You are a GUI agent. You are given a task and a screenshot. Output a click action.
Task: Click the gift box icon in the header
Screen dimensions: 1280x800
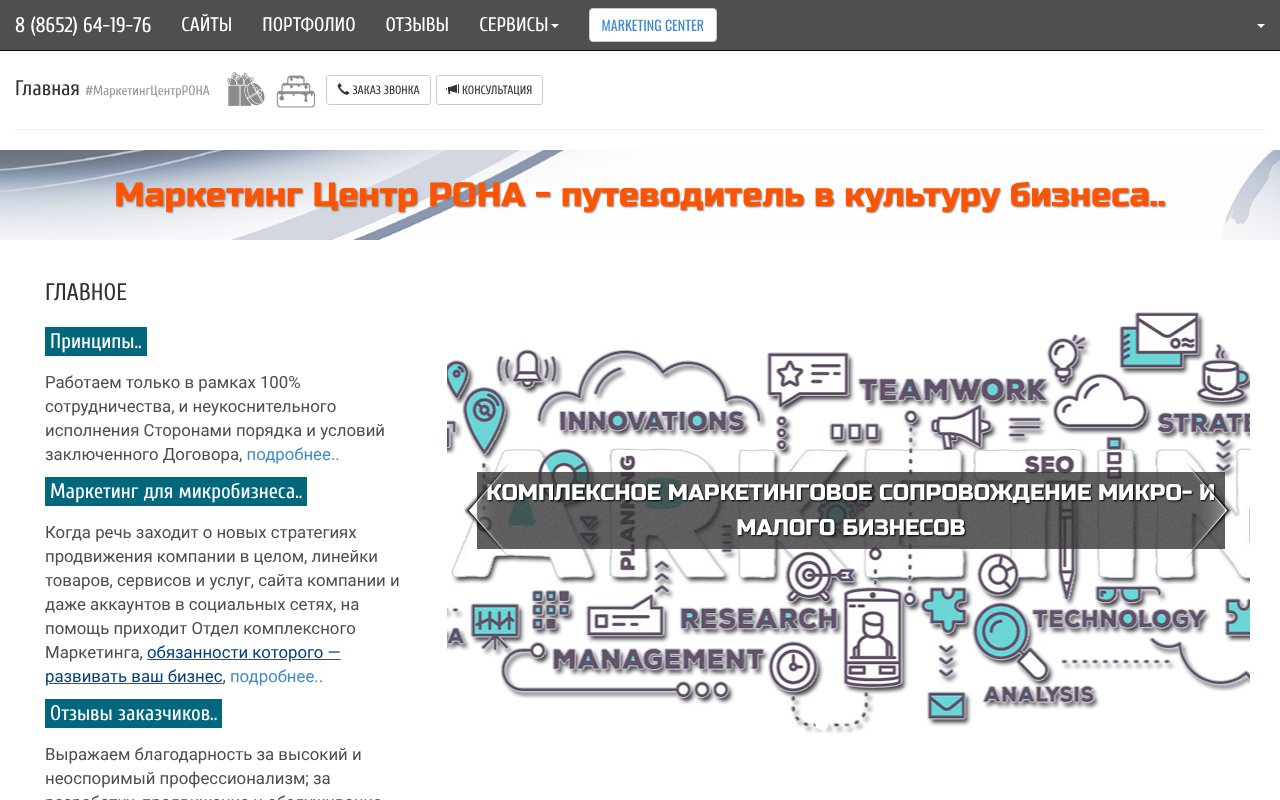(244, 89)
